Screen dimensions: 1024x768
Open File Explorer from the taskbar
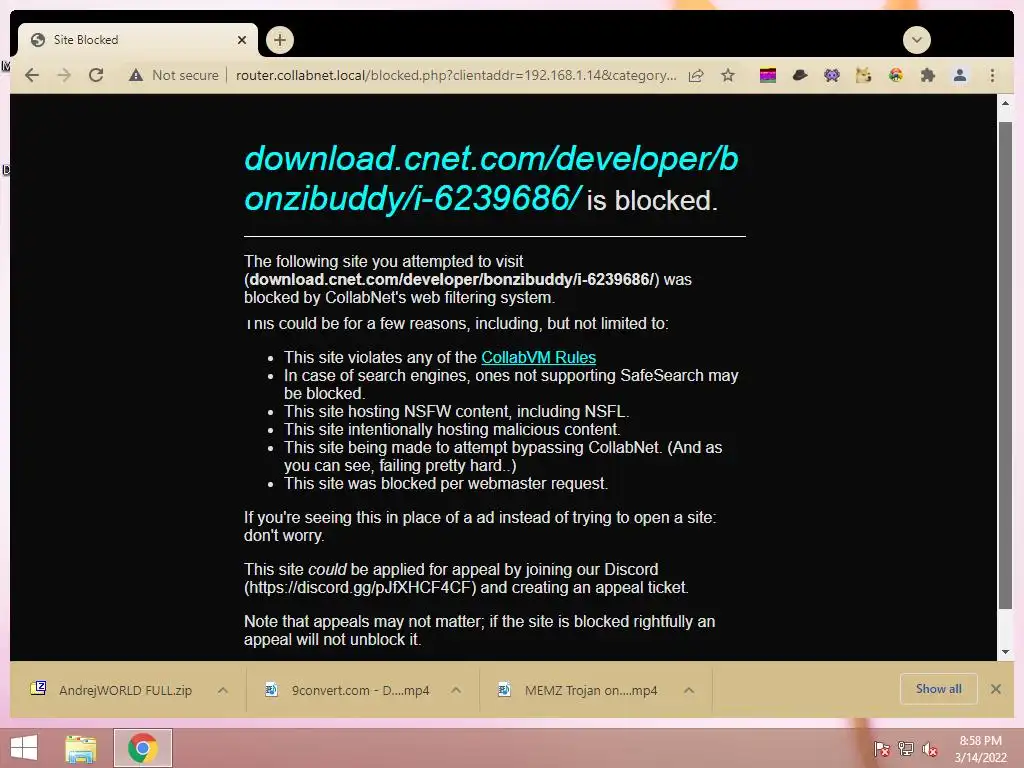(80, 748)
